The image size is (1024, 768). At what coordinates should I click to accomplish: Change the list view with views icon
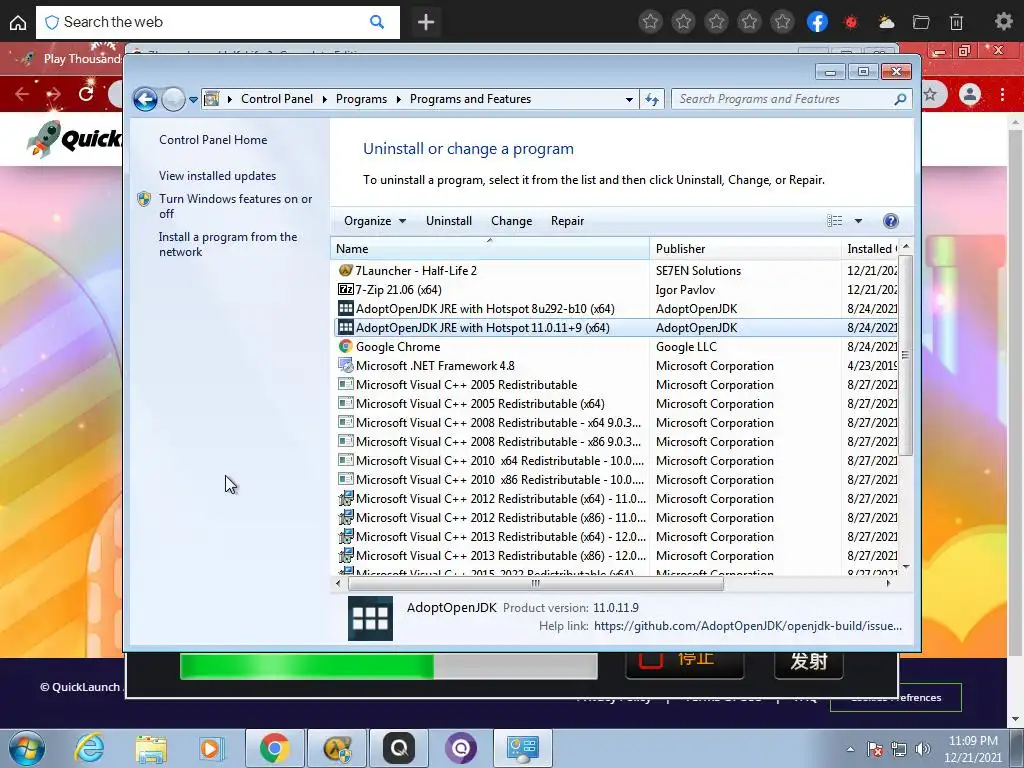pos(835,221)
